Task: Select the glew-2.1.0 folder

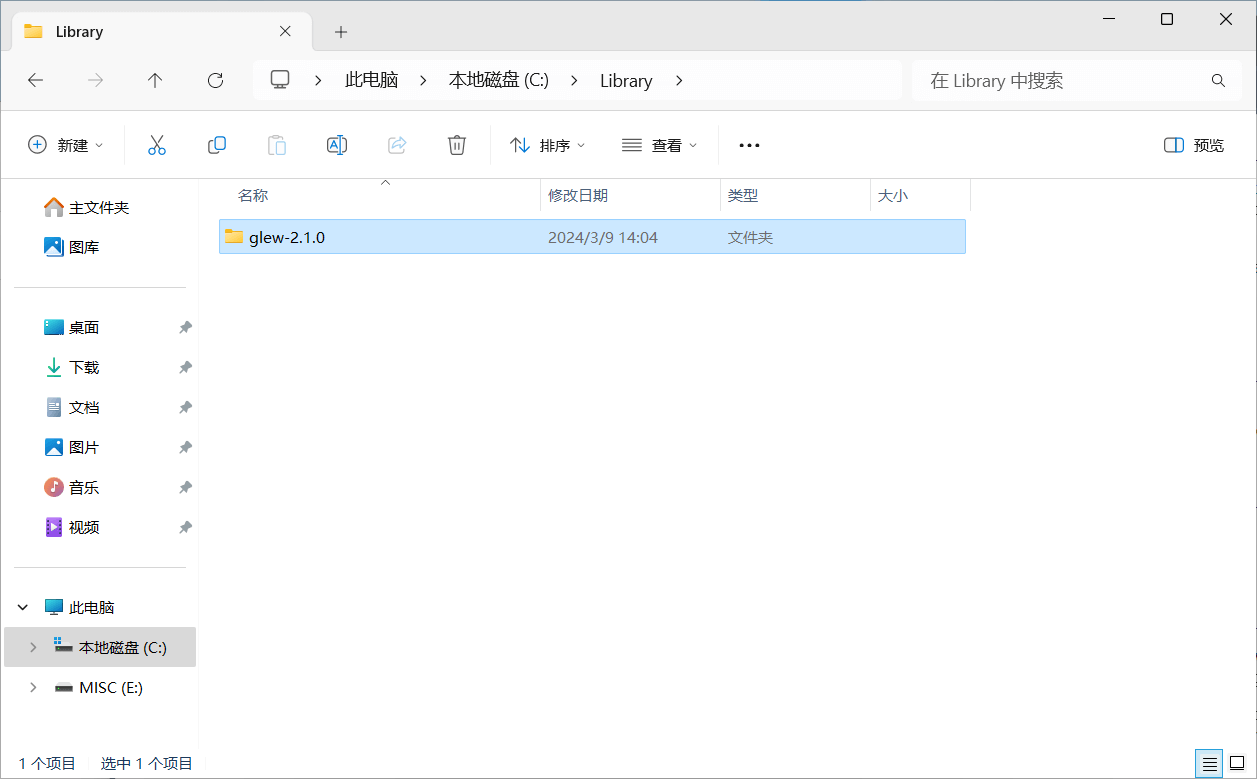Action: [592, 237]
